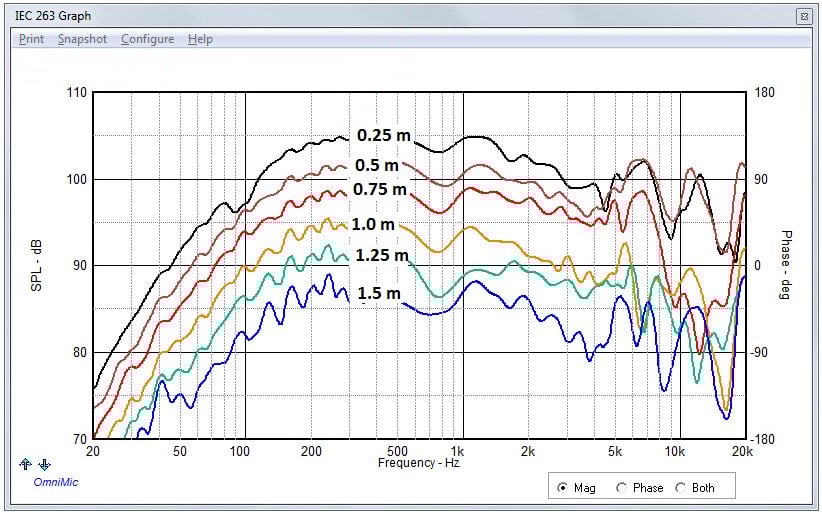Click the 1.0 m curve label
This screenshot has height=515, width=822.
point(374,224)
